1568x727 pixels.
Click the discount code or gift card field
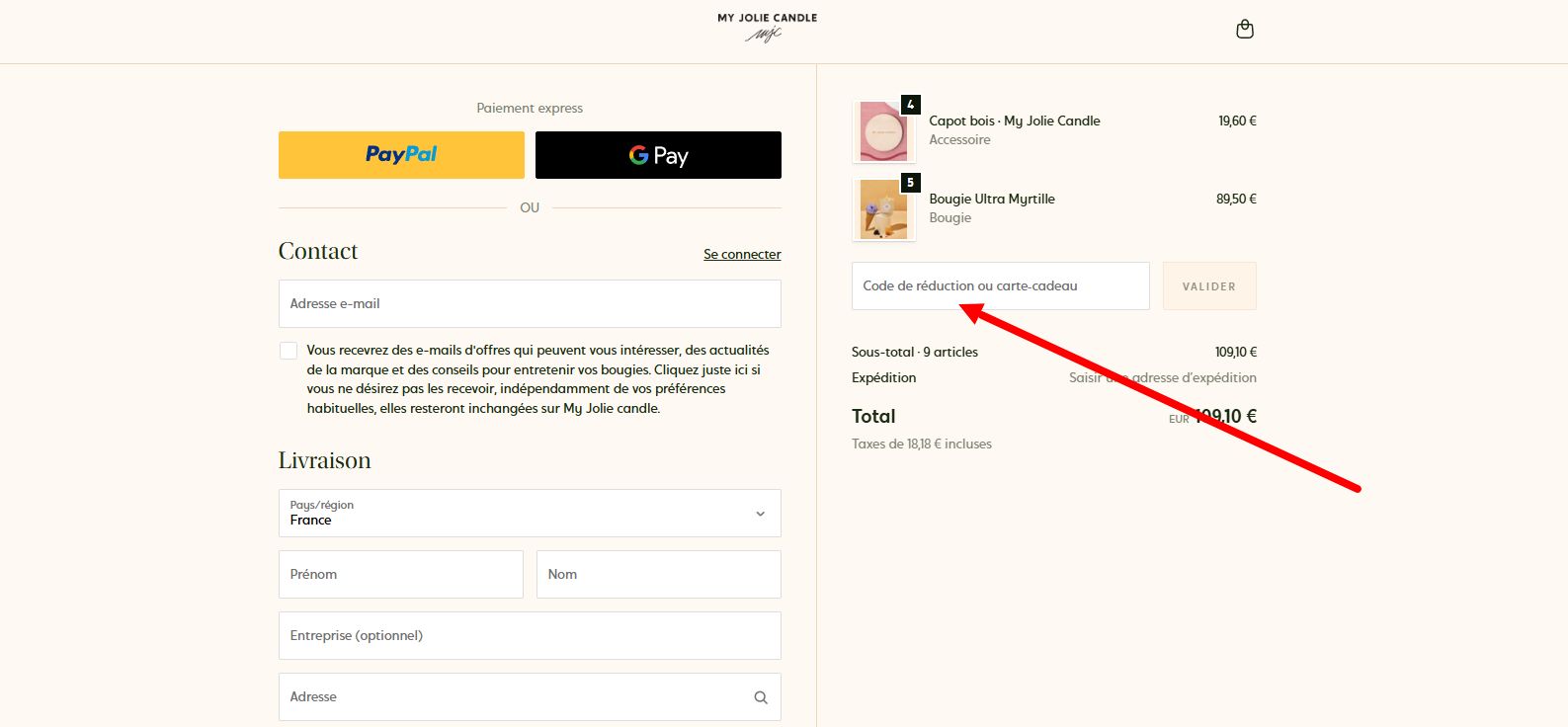tap(1001, 285)
